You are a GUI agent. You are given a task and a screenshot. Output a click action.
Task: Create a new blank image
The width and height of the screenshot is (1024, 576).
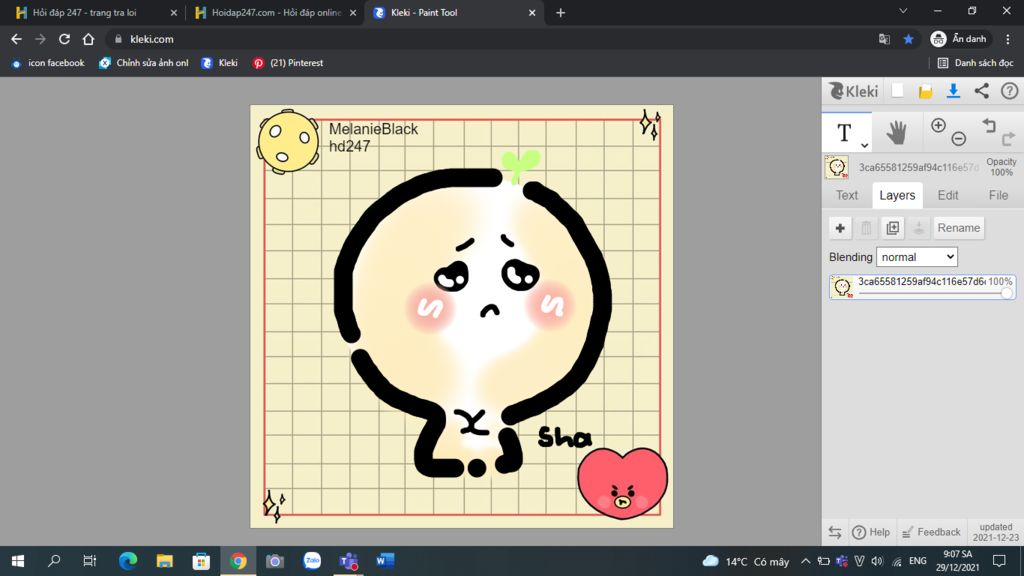[898, 91]
